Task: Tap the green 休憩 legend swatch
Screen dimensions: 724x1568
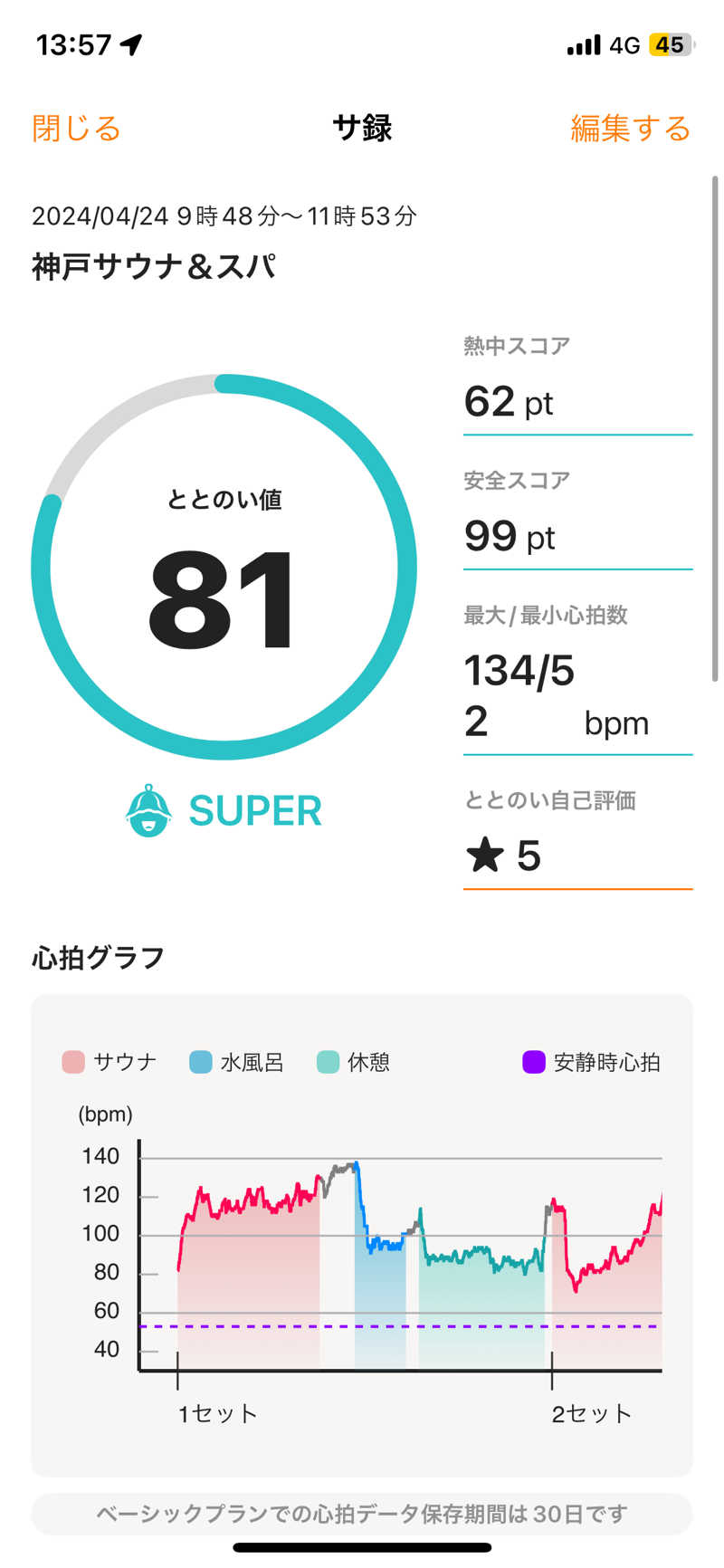Action: pos(328,1062)
